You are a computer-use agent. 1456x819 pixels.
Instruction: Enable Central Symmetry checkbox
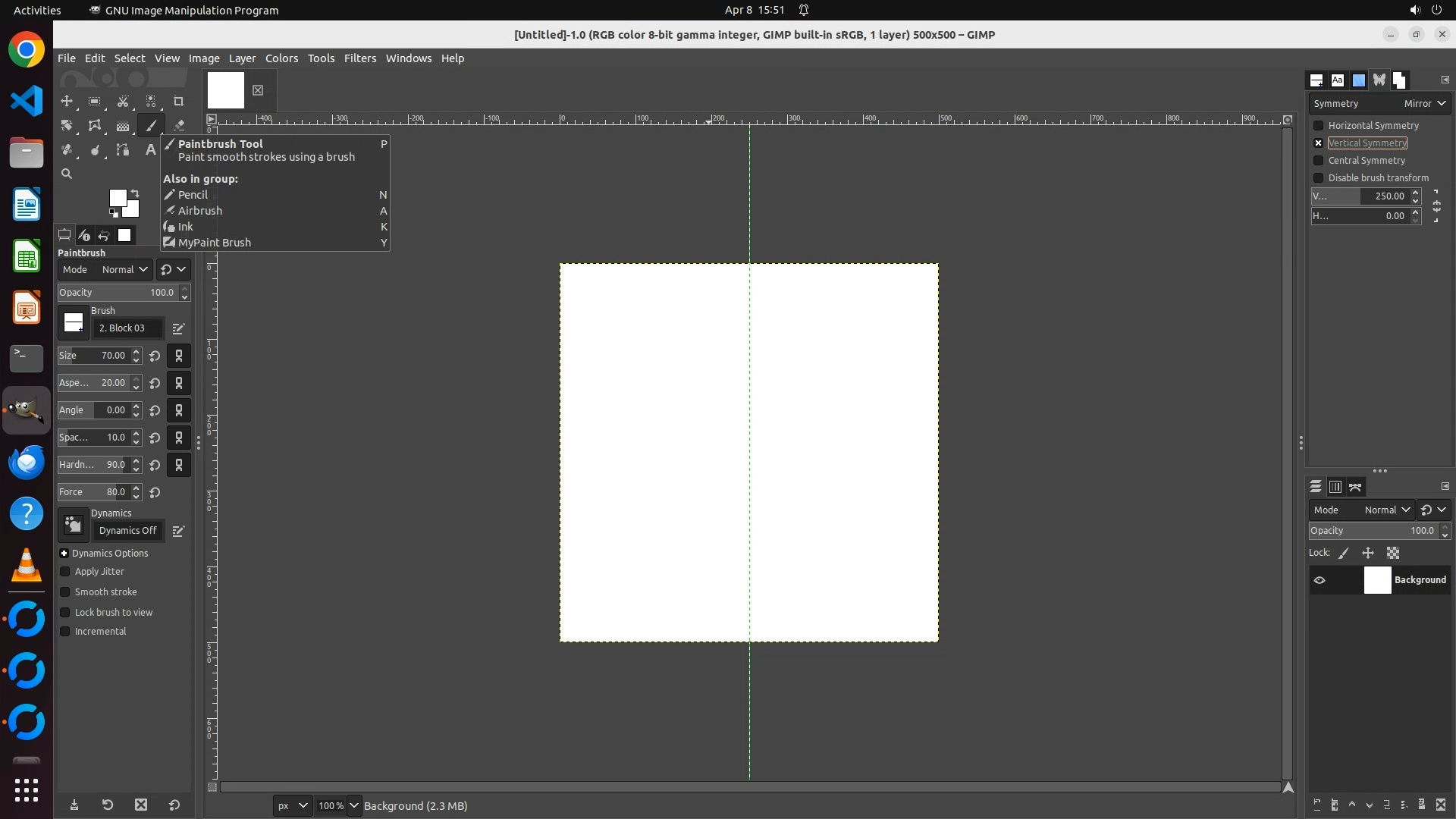click(1319, 161)
